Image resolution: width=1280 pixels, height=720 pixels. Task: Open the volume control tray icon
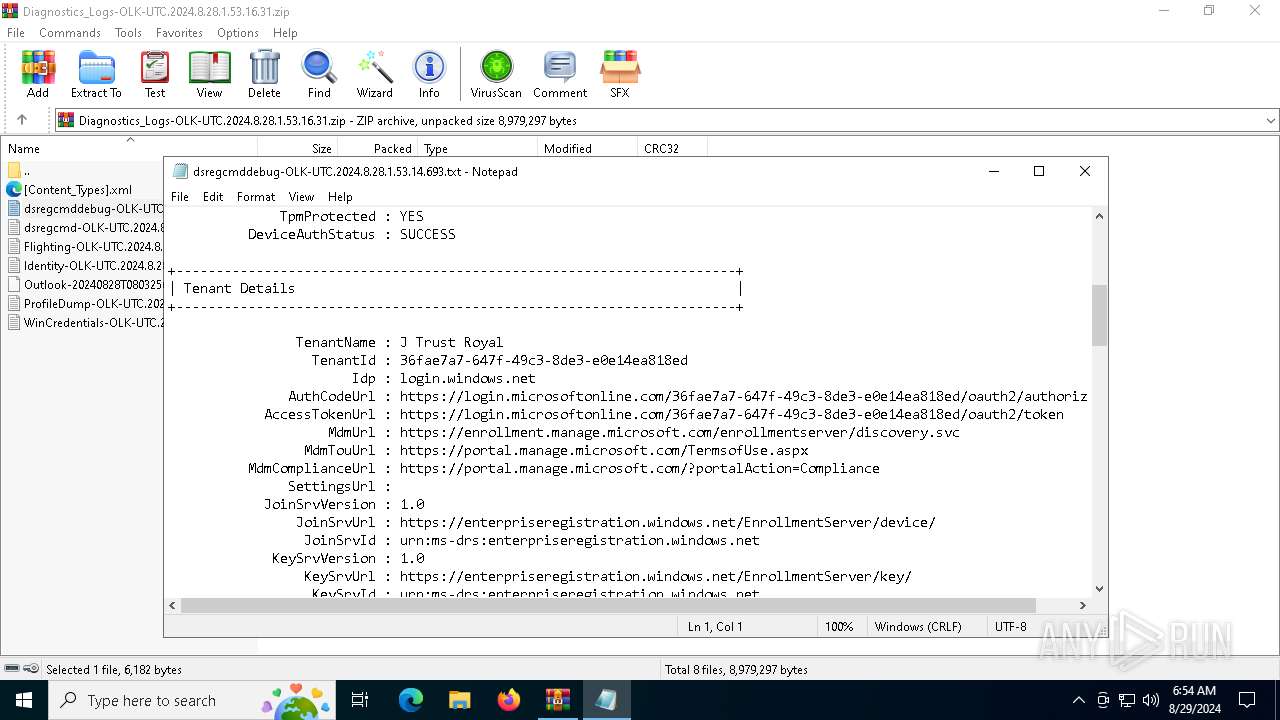tap(1151, 700)
